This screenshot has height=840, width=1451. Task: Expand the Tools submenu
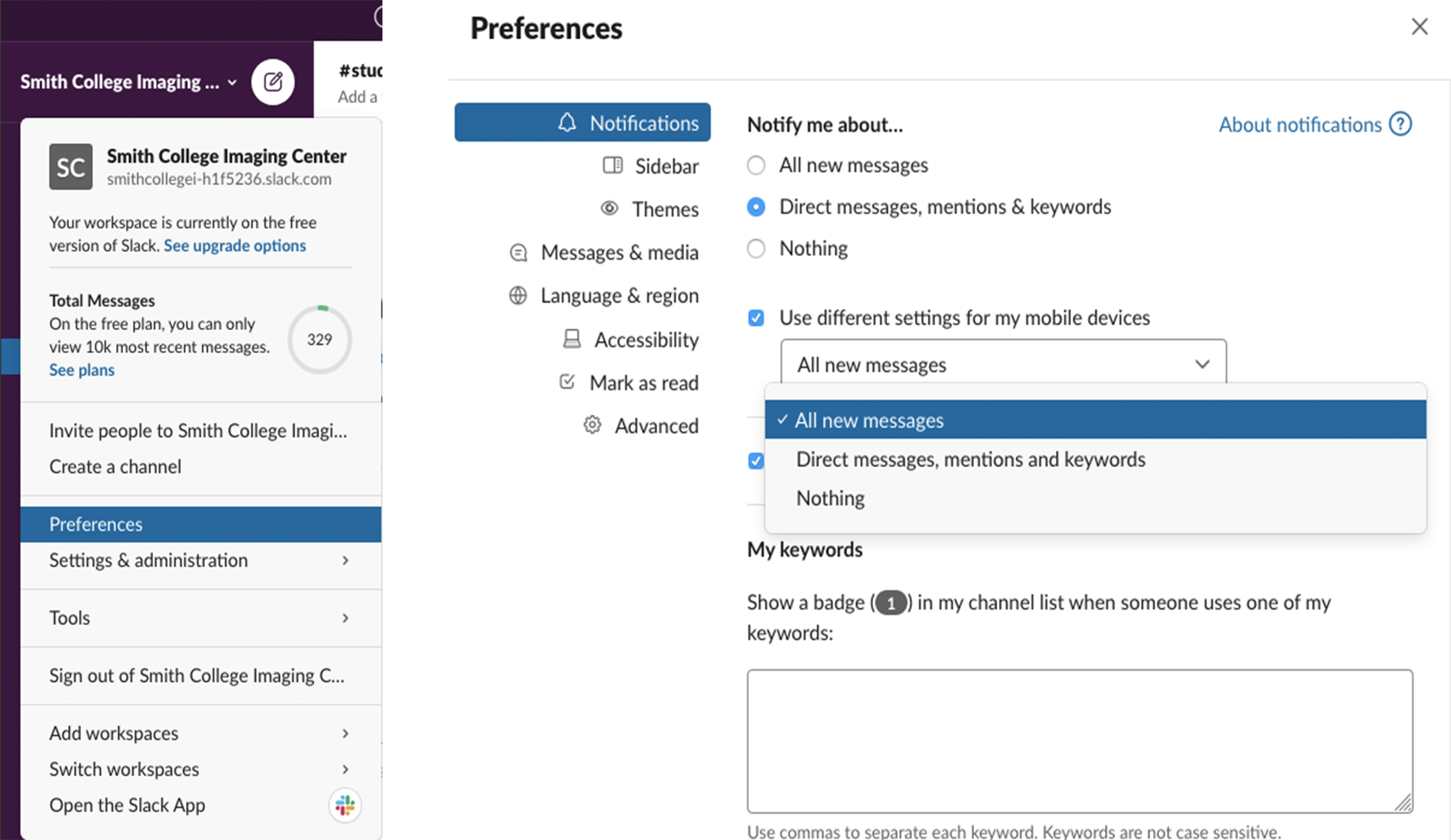200,618
